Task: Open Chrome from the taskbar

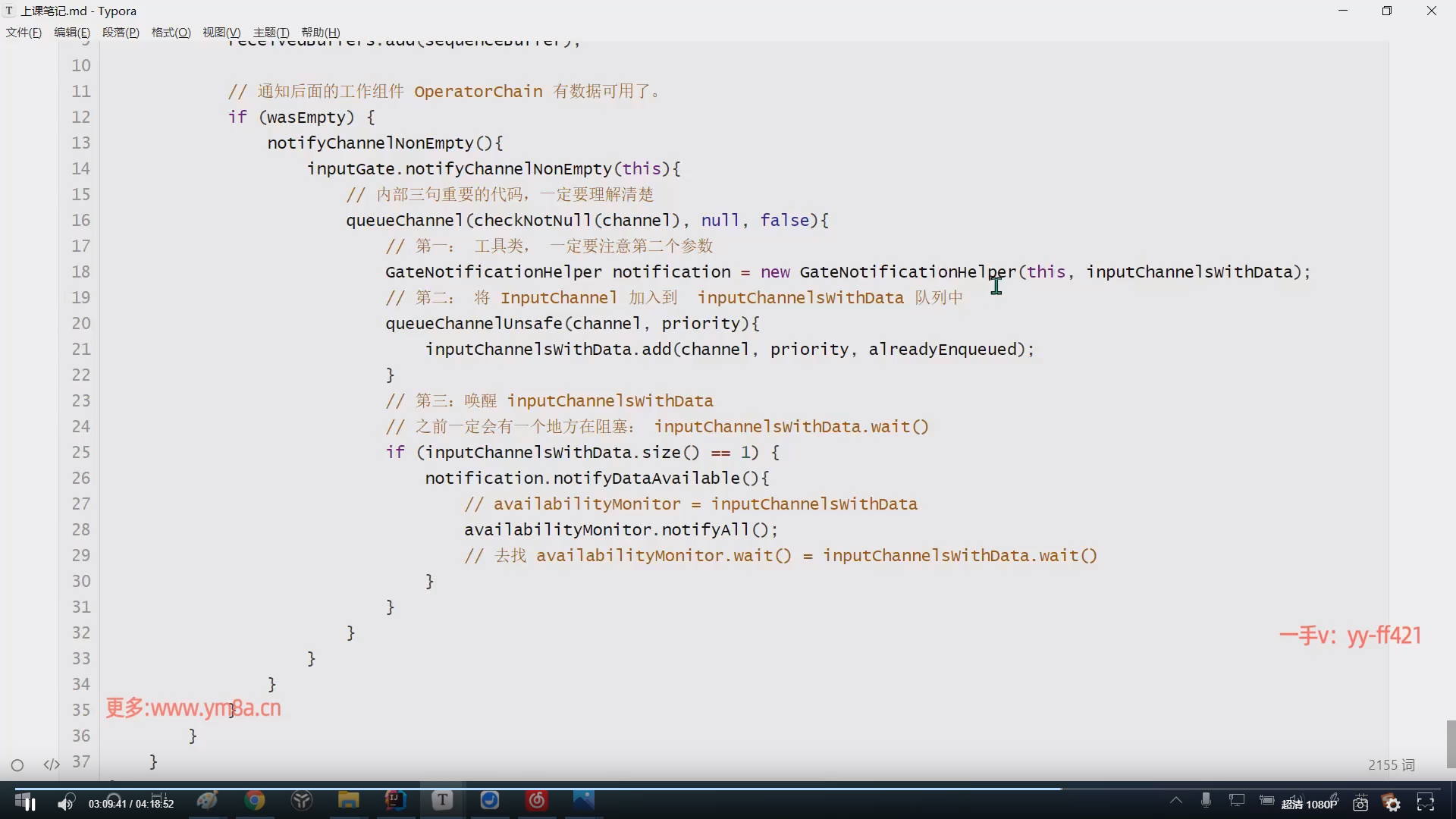Action: click(255, 800)
